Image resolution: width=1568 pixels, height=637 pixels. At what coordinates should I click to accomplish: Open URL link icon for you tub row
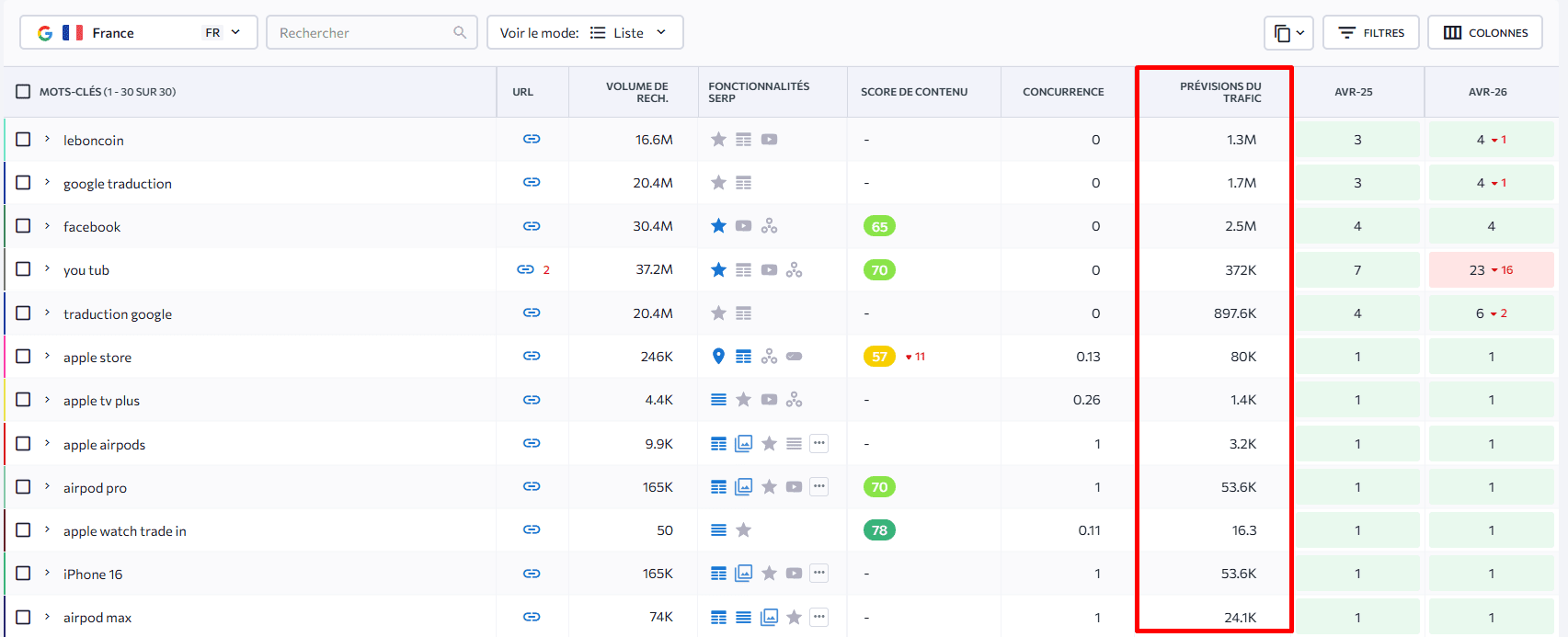point(526,269)
